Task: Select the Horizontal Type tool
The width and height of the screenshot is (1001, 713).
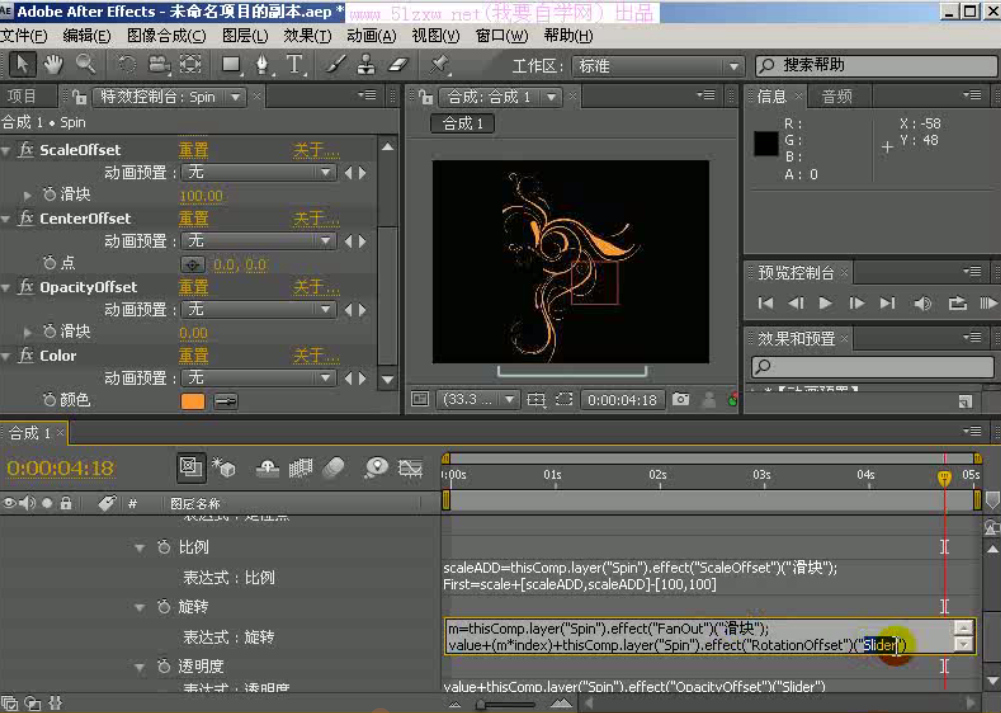Action: pos(294,64)
